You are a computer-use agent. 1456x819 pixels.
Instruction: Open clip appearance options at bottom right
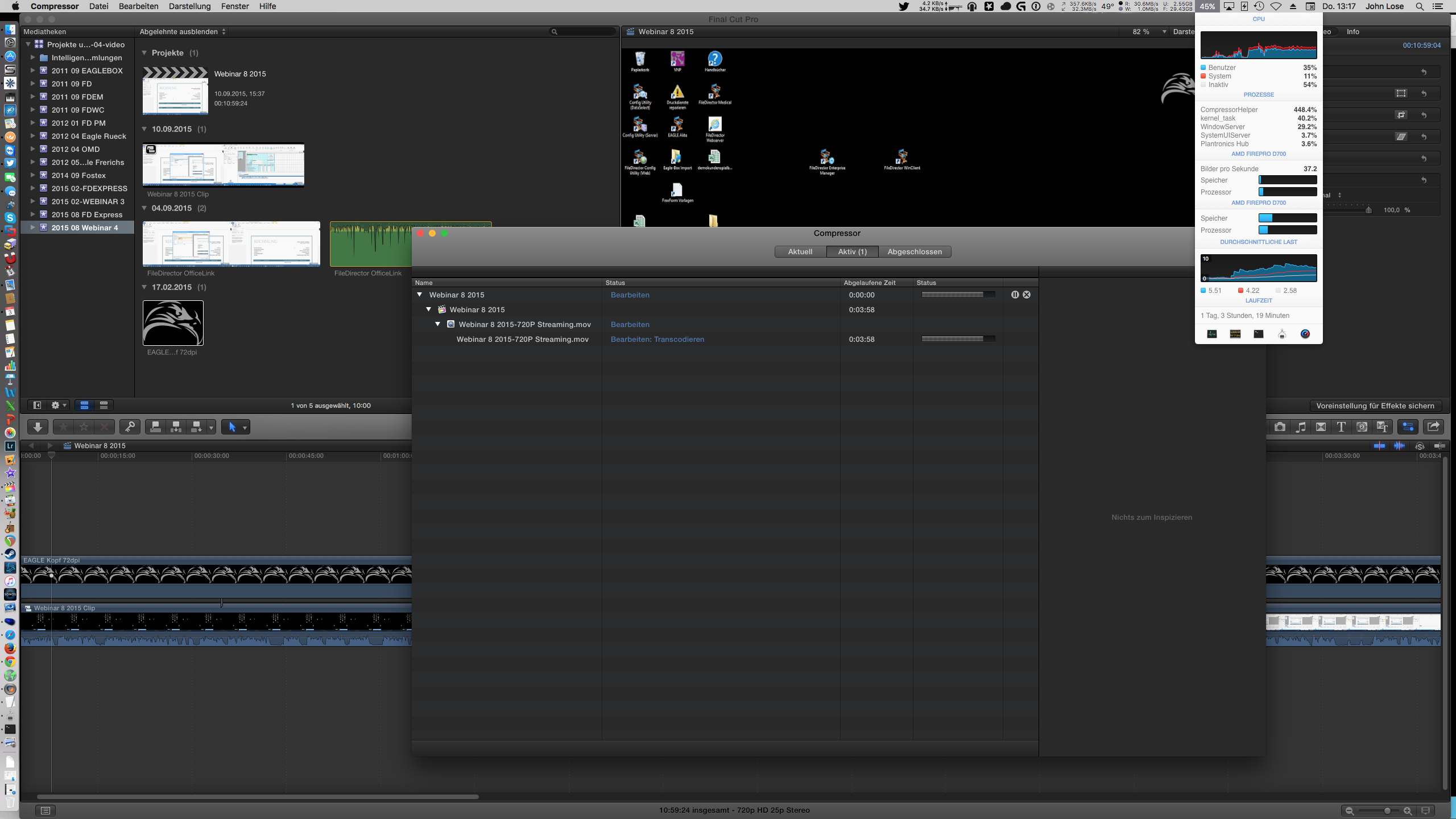(1425, 810)
